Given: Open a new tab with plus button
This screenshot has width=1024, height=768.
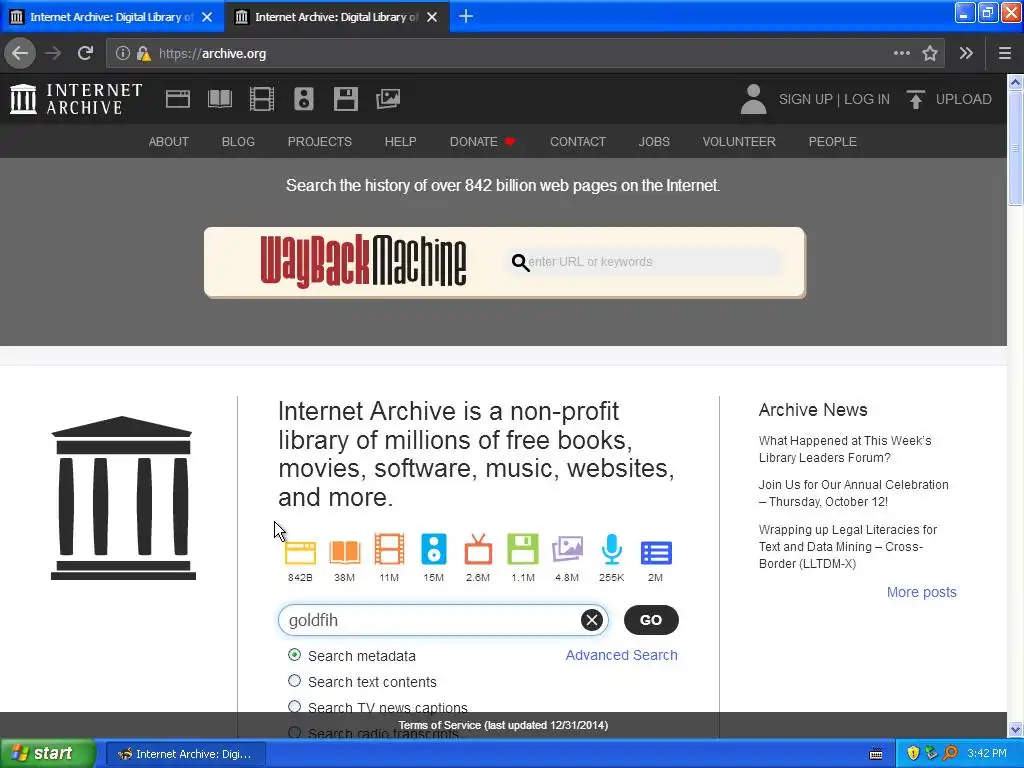Looking at the screenshot, I should [466, 16].
